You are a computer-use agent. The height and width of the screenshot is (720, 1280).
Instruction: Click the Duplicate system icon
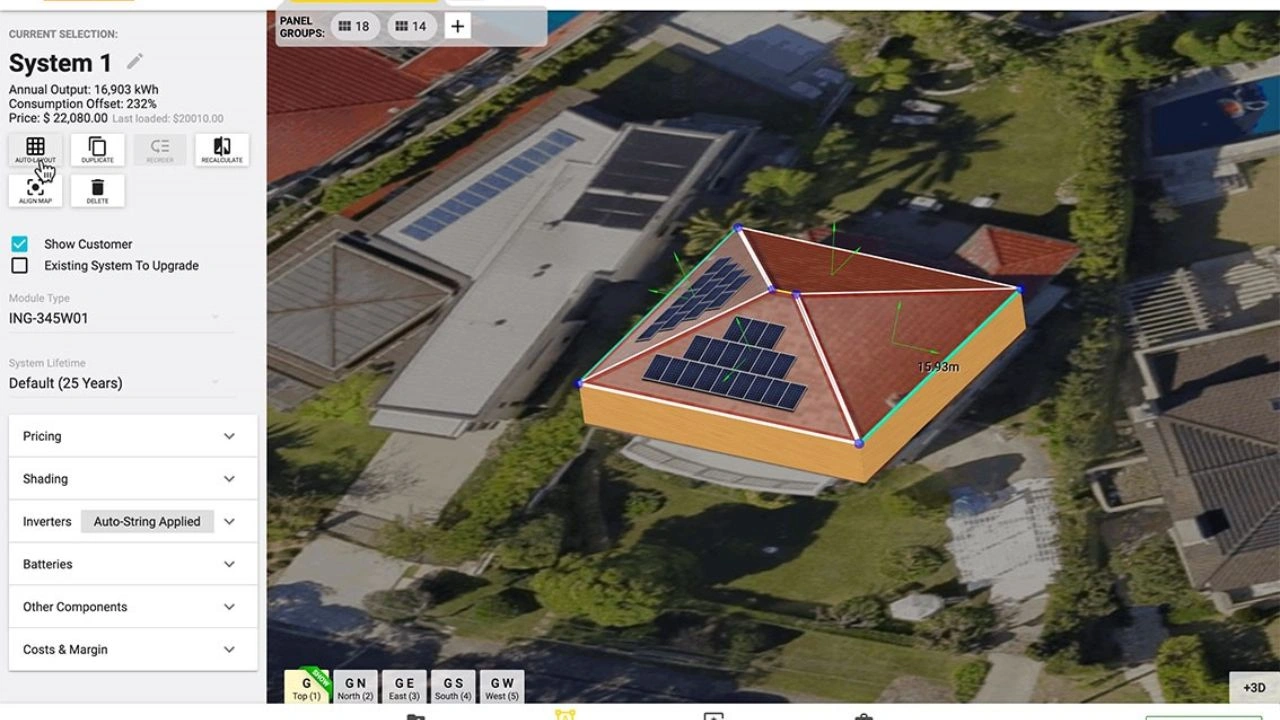click(97, 150)
